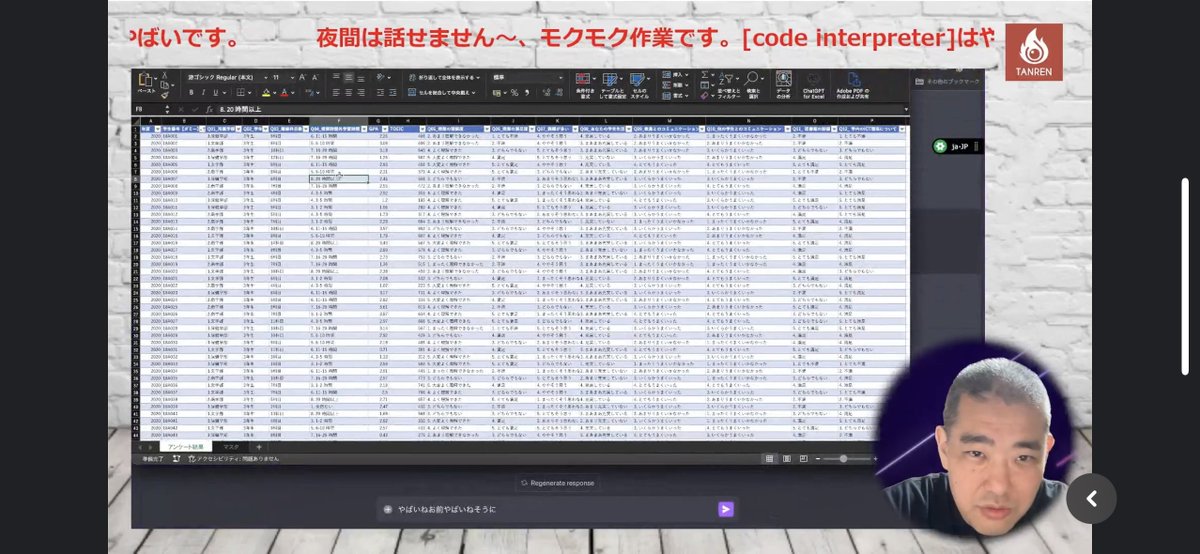Select the Format Painter brush
Viewport: 1200px width, 554px height.
tap(164, 95)
